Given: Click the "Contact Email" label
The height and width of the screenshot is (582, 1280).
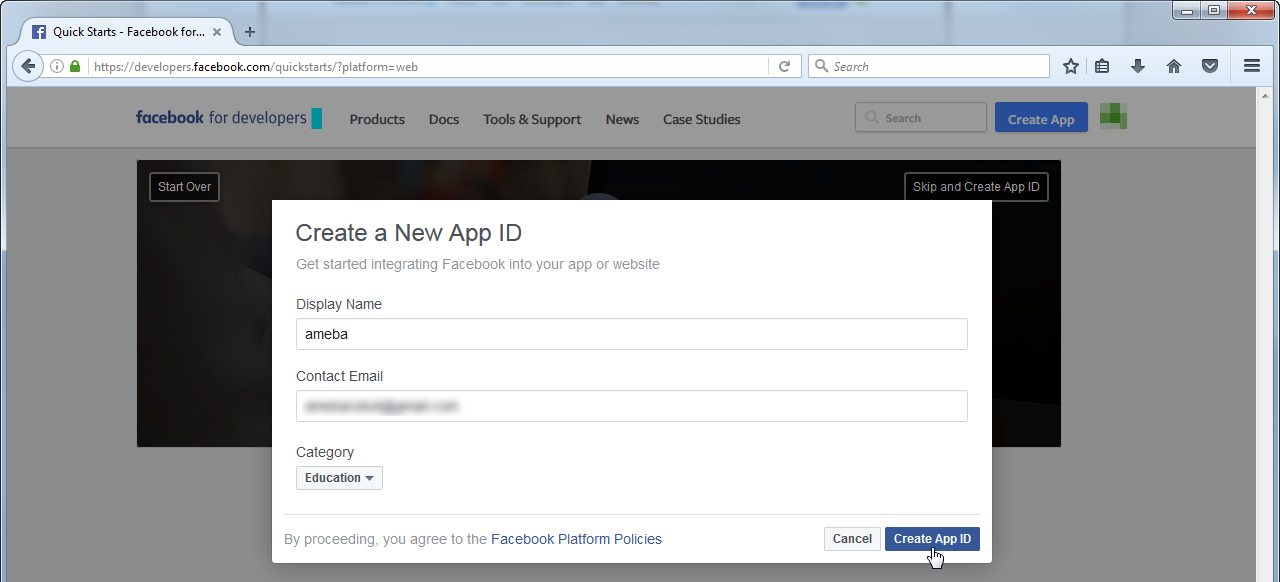Looking at the screenshot, I should [x=340, y=376].
